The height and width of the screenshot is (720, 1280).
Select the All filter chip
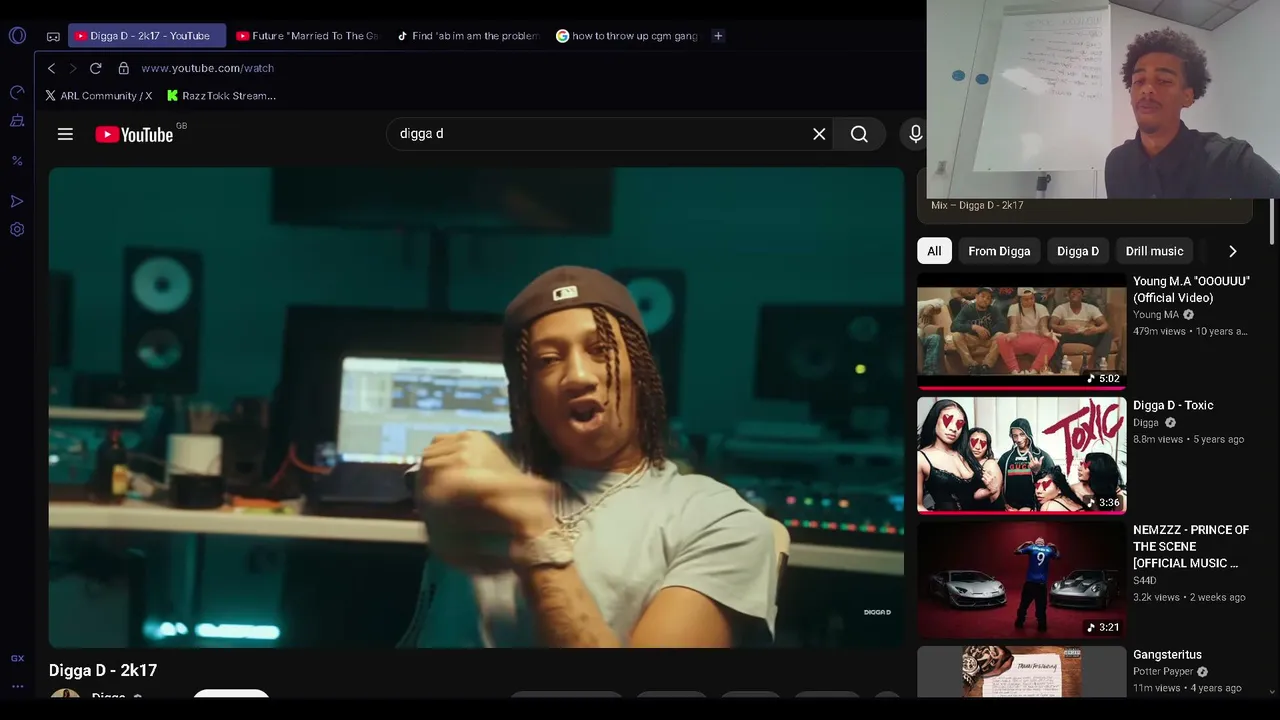[x=934, y=251]
